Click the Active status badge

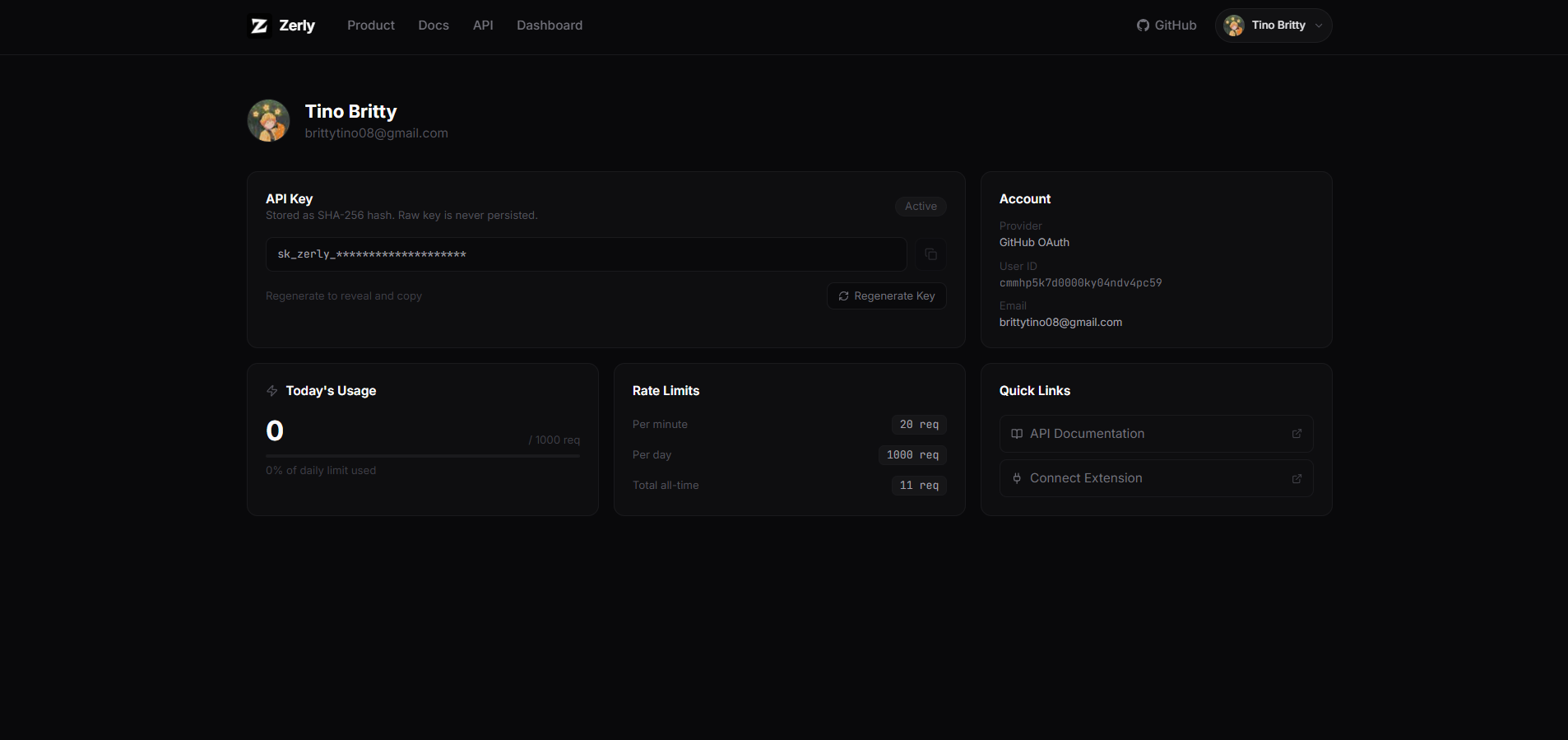(921, 207)
